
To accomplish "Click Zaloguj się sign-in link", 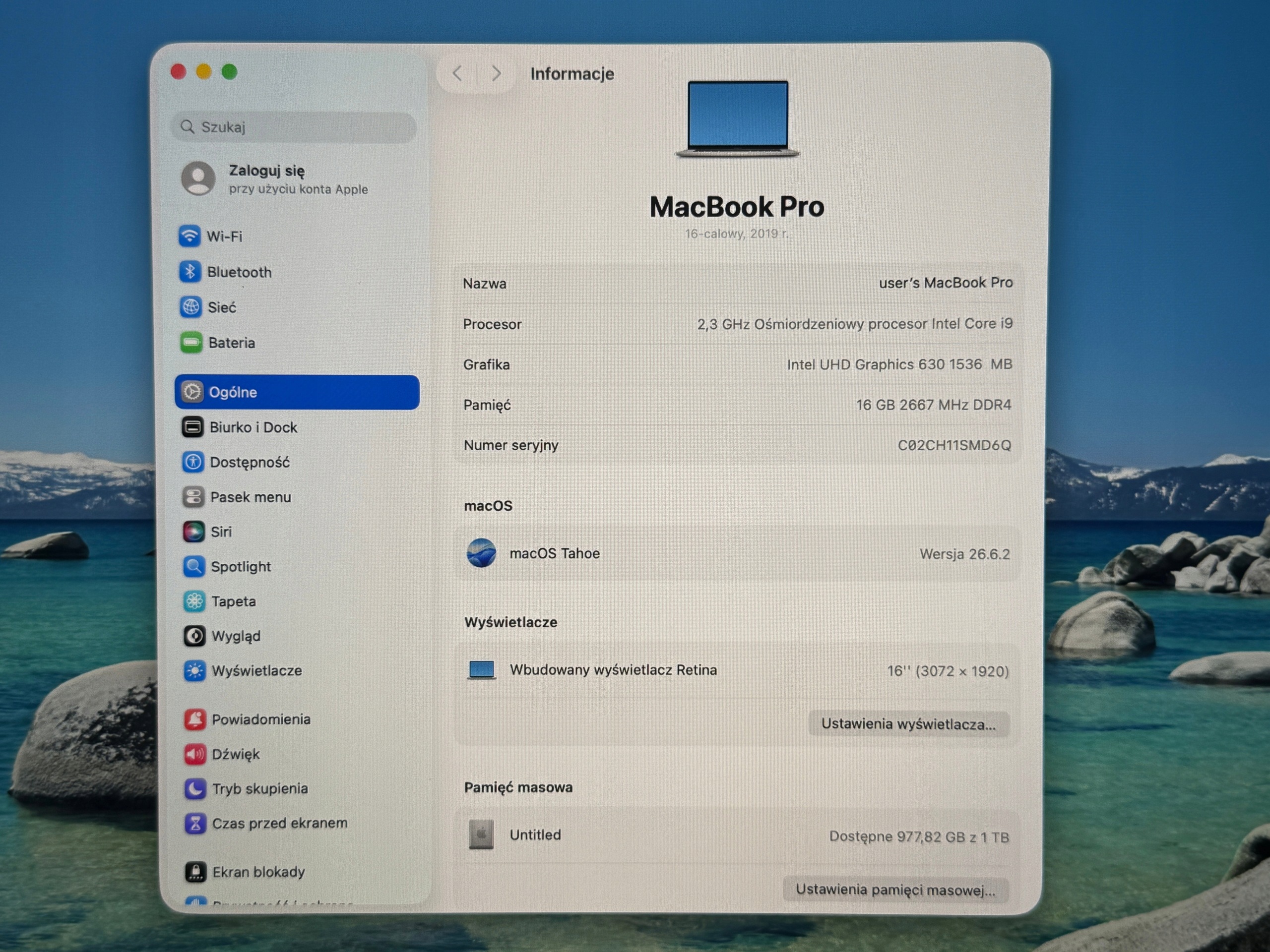I will click(267, 171).
